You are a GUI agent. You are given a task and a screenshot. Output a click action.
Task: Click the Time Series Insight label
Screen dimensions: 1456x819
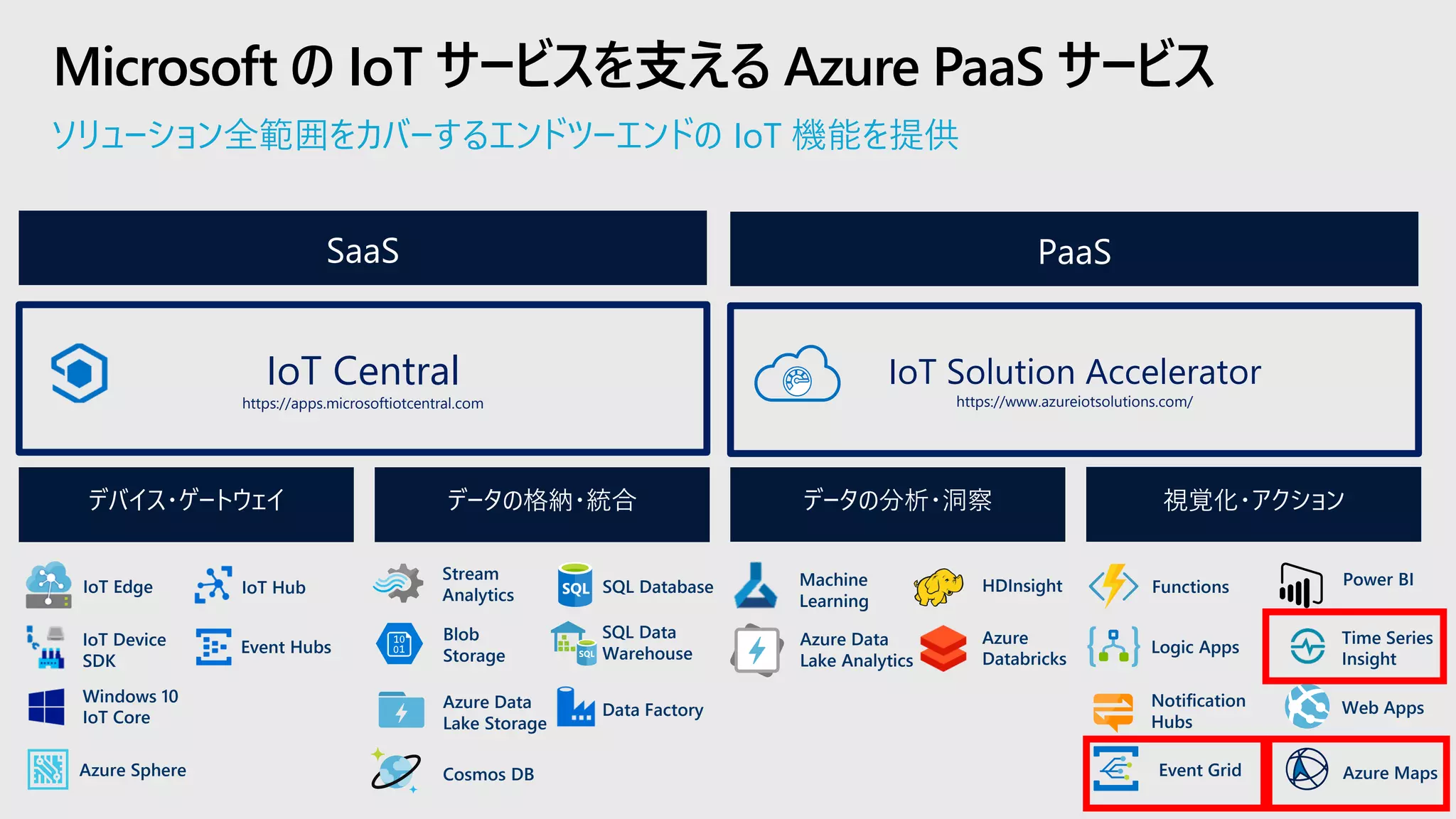1387,648
